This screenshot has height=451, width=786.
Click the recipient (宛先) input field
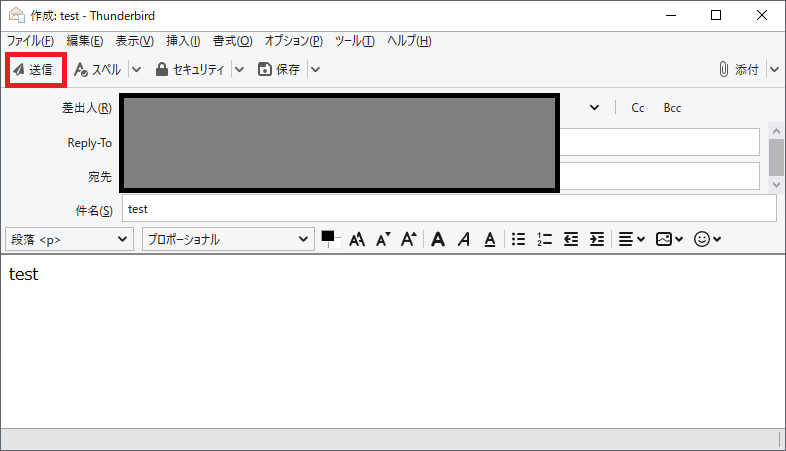pyautogui.click(x=659, y=176)
